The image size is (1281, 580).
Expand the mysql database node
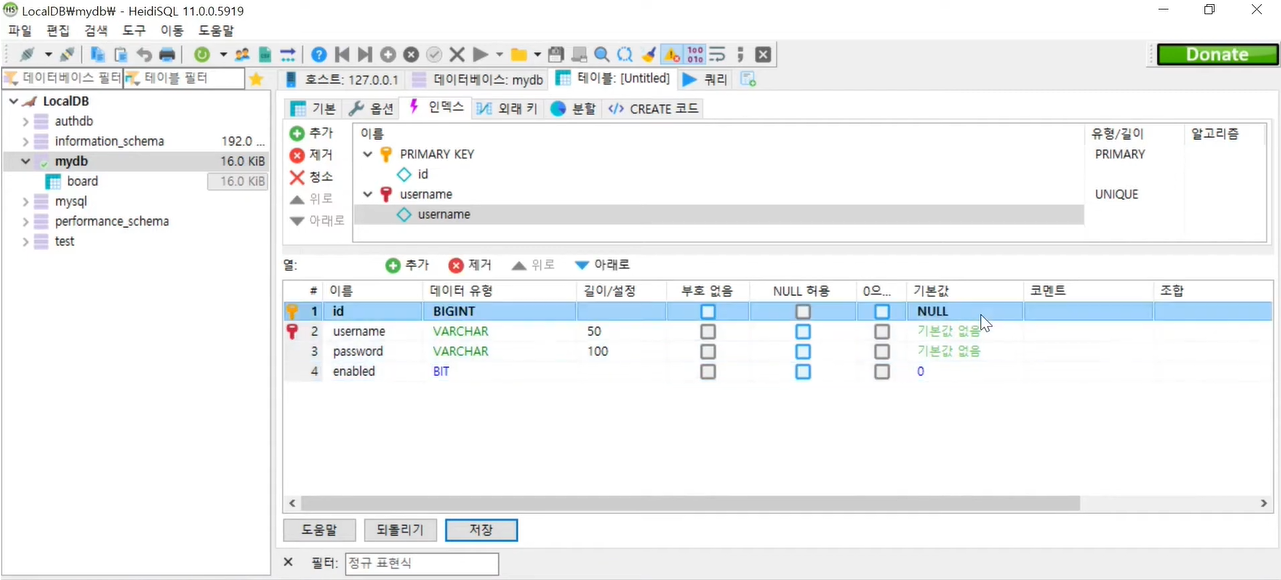point(26,201)
